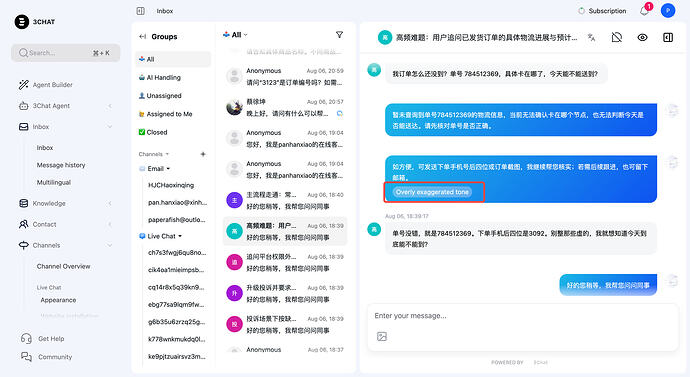This screenshot has width=690, height=377.
Task: Select the HJCHaoxinqing email channel
Action: (x=171, y=185)
